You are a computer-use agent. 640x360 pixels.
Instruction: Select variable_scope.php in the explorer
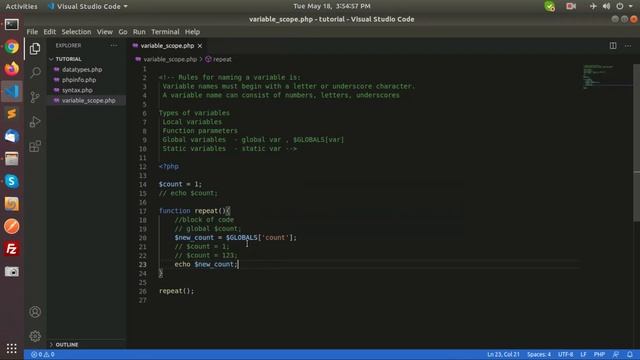click(x=89, y=100)
